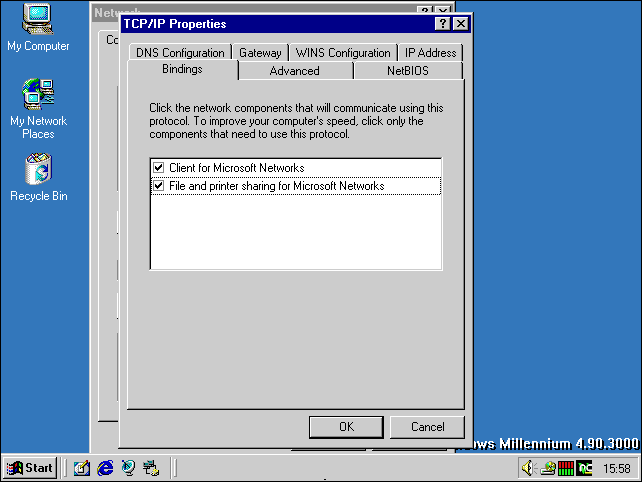Switch to WINS Configuration tab
642x482 pixels.
pyautogui.click(x=343, y=53)
